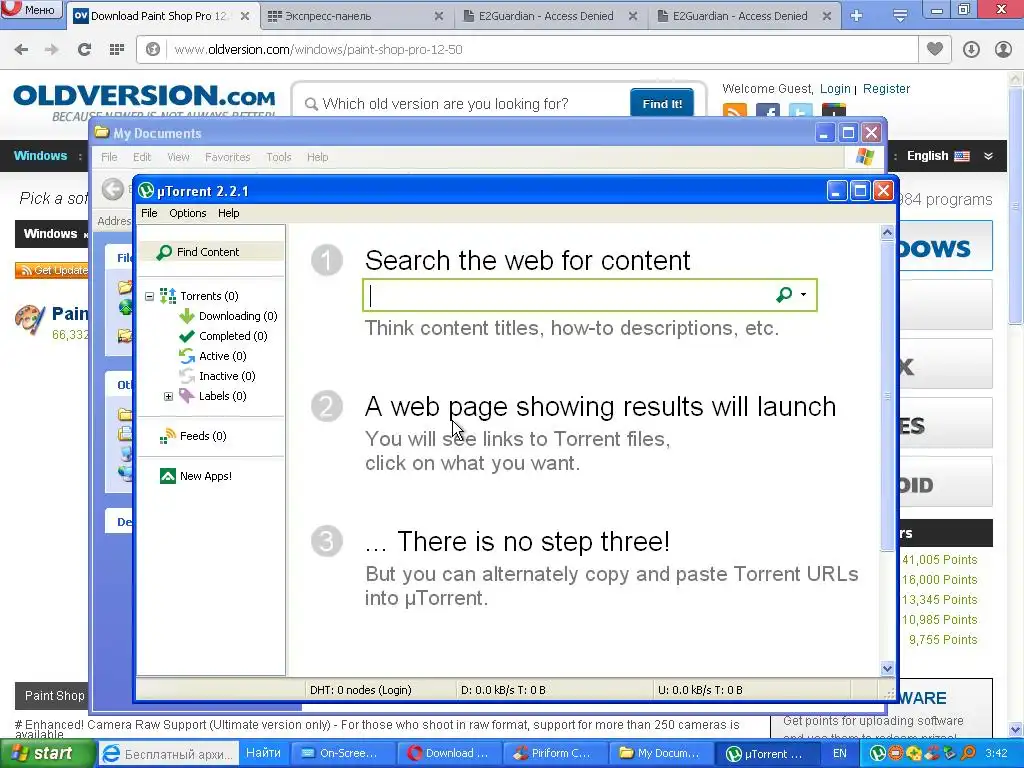1024x768 pixels.
Task: Click the Login link on oldversion.com
Action: click(x=835, y=89)
